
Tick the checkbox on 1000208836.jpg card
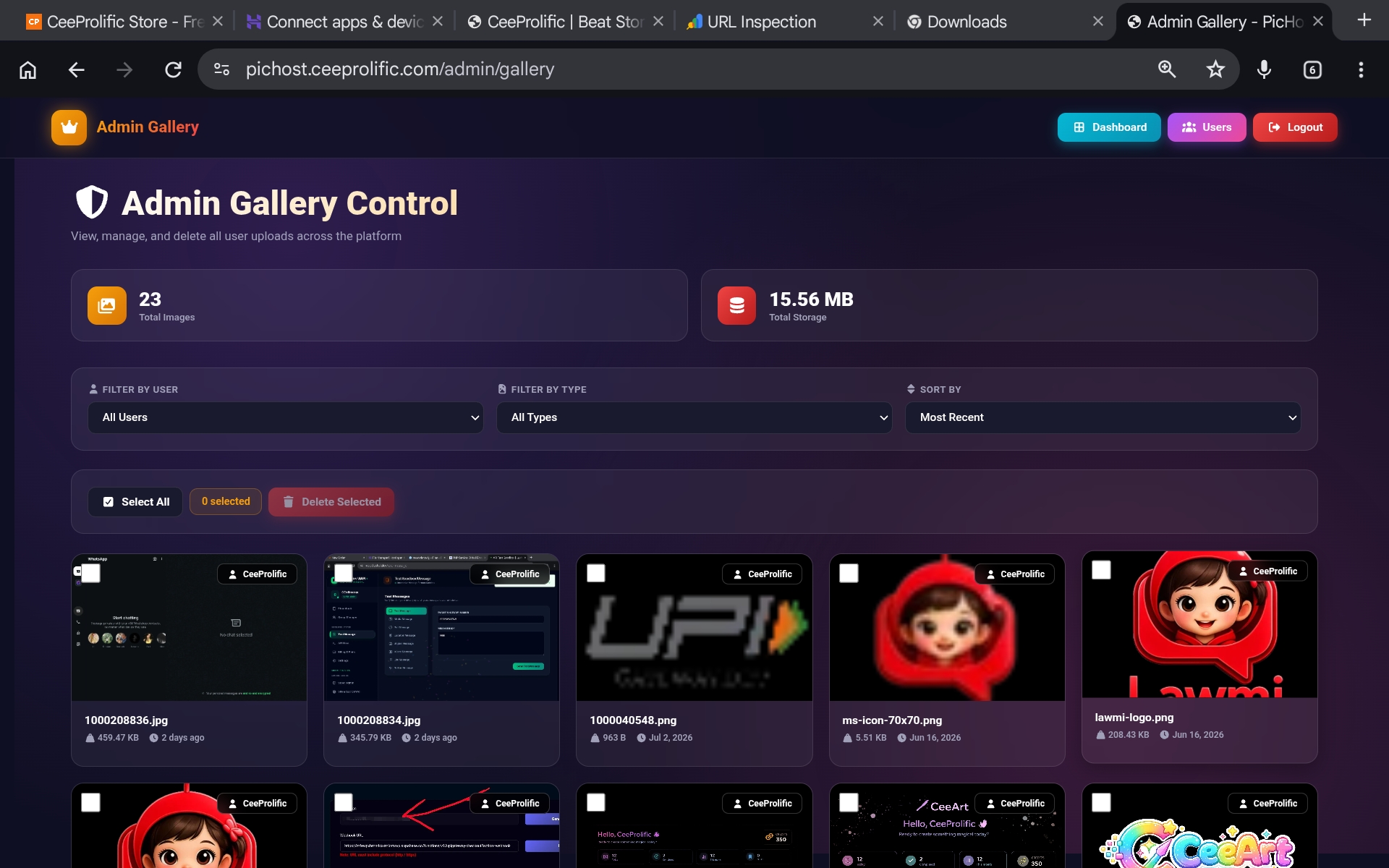click(x=90, y=573)
